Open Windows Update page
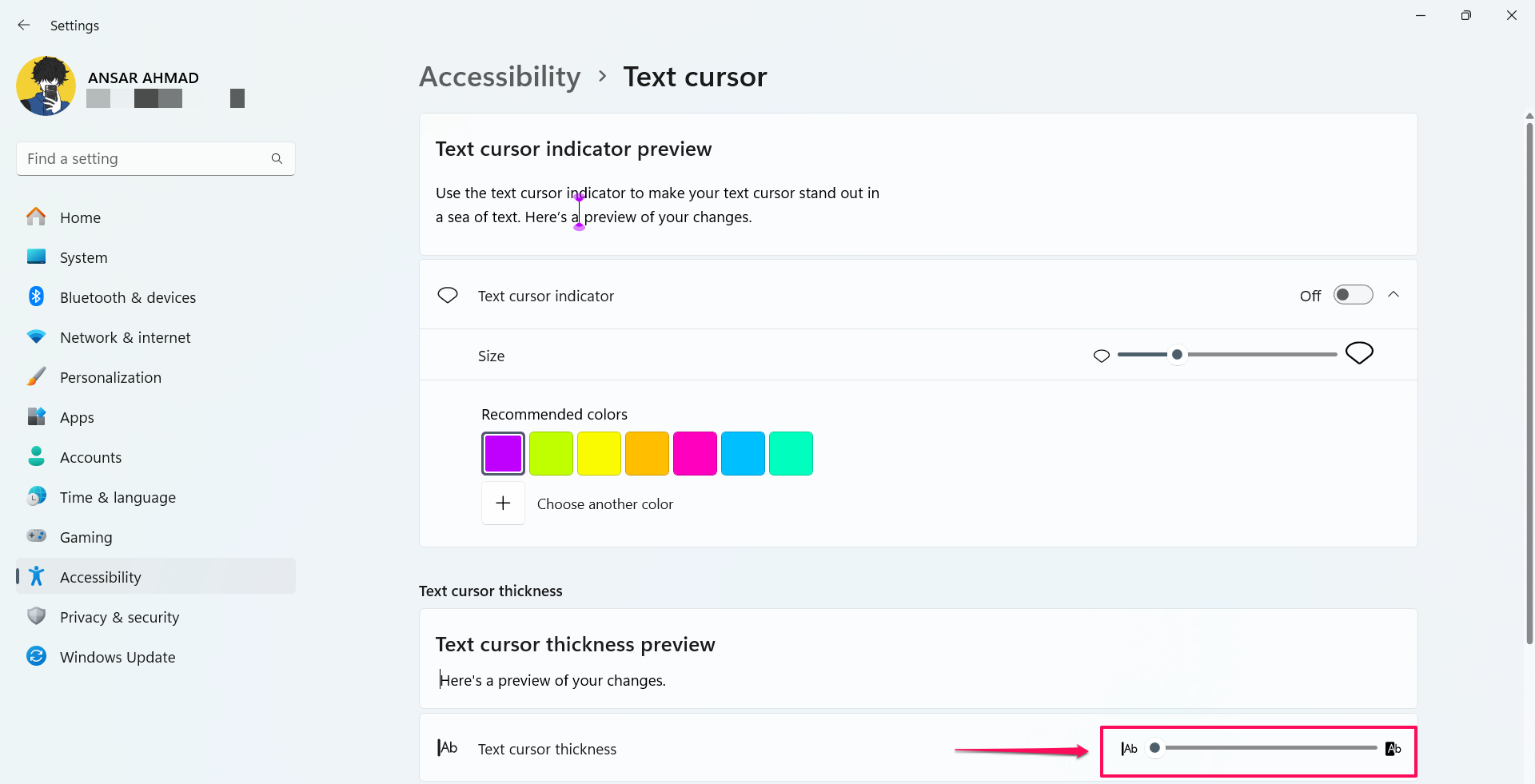The width and height of the screenshot is (1535, 784). pos(156,657)
